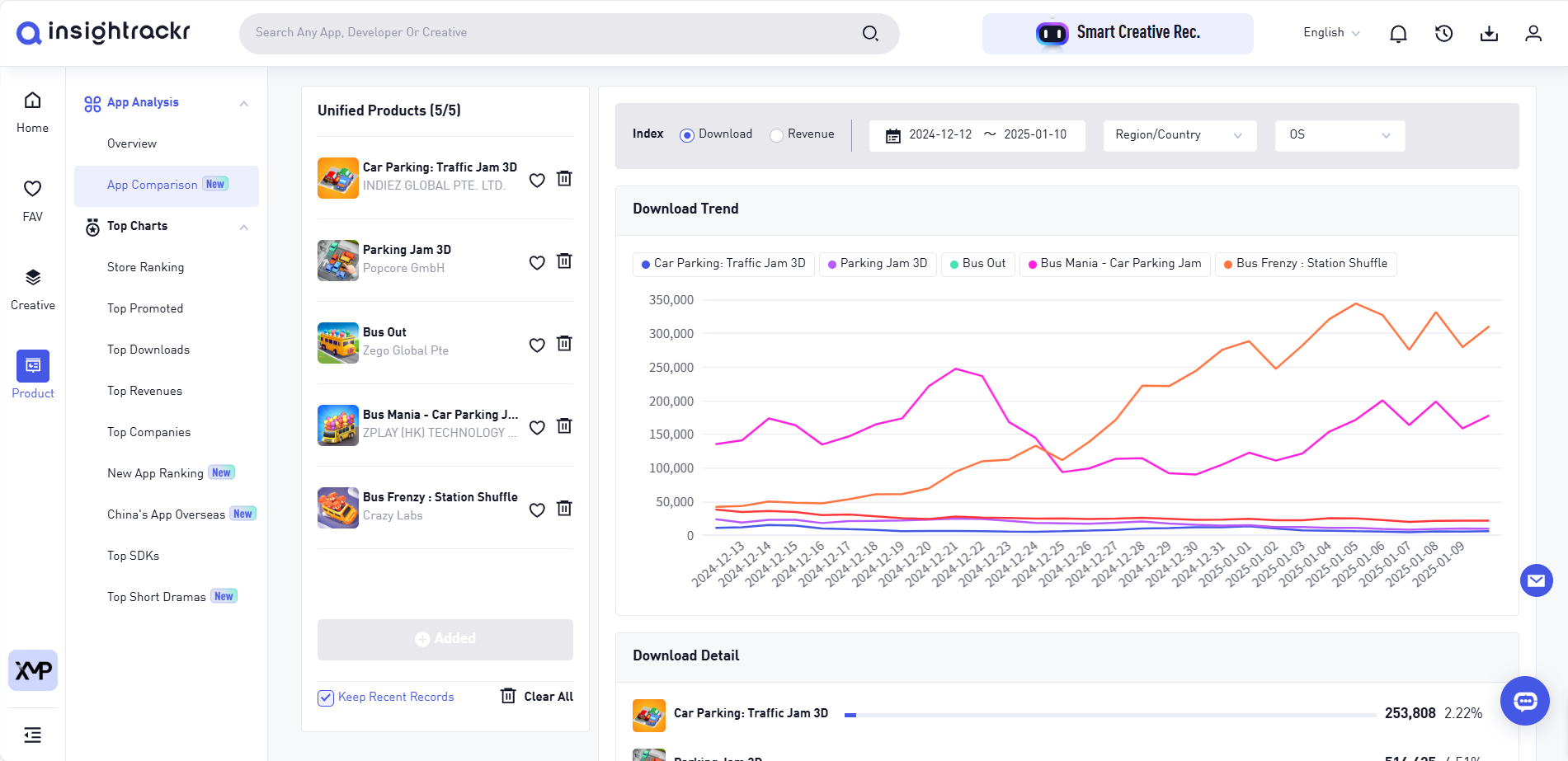Click Car Parking download share progress bar
Screen dimensions: 1568x761
pos(1110,715)
